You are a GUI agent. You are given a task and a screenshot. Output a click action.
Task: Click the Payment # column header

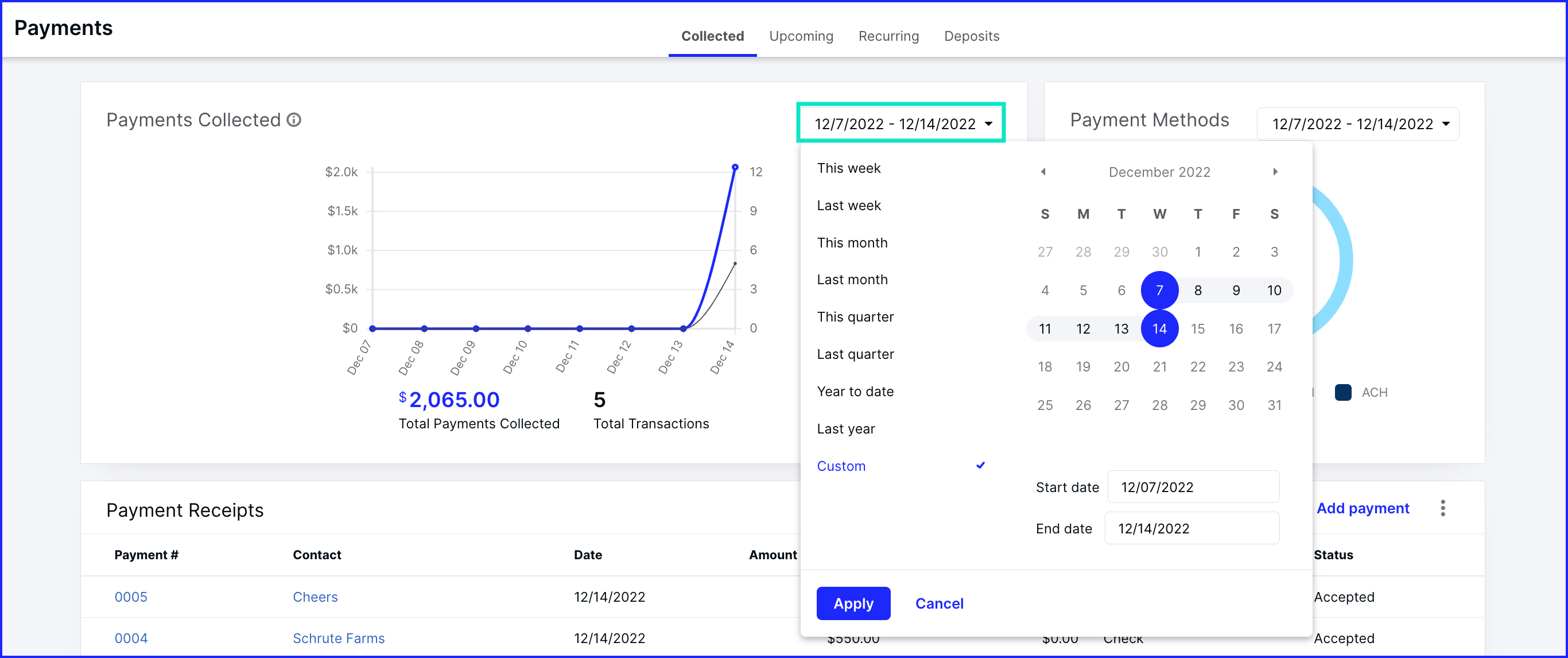tap(146, 555)
